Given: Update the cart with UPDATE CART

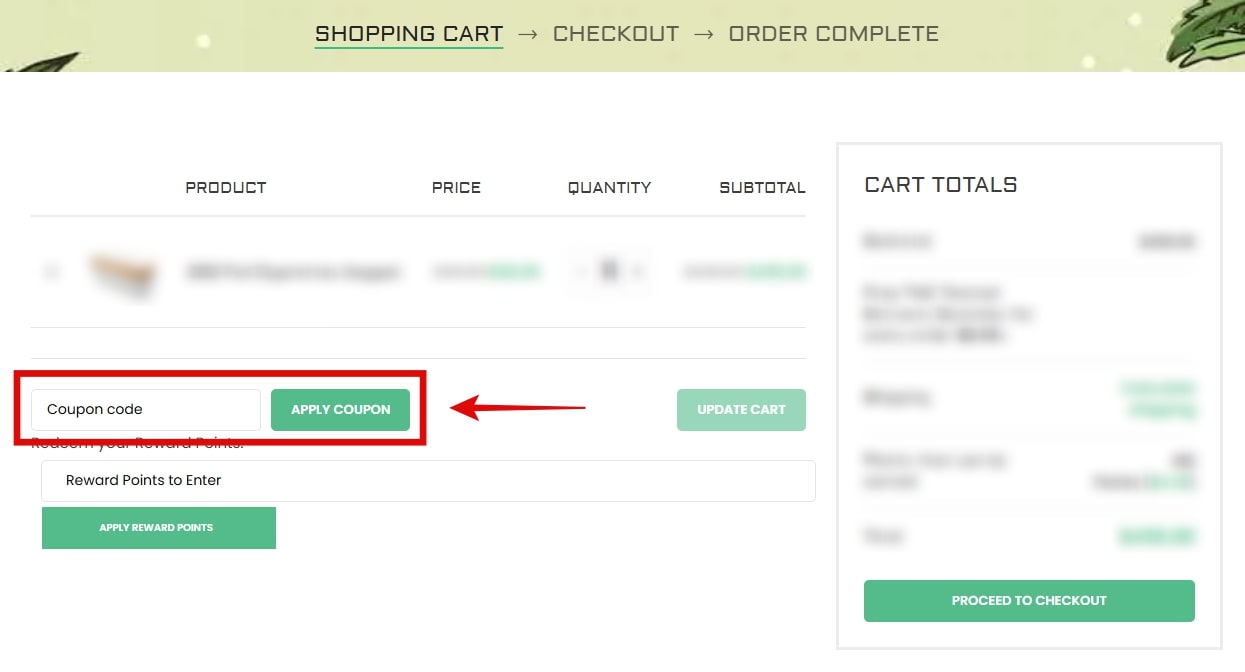Looking at the screenshot, I should pyautogui.click(x=741, y=410).
